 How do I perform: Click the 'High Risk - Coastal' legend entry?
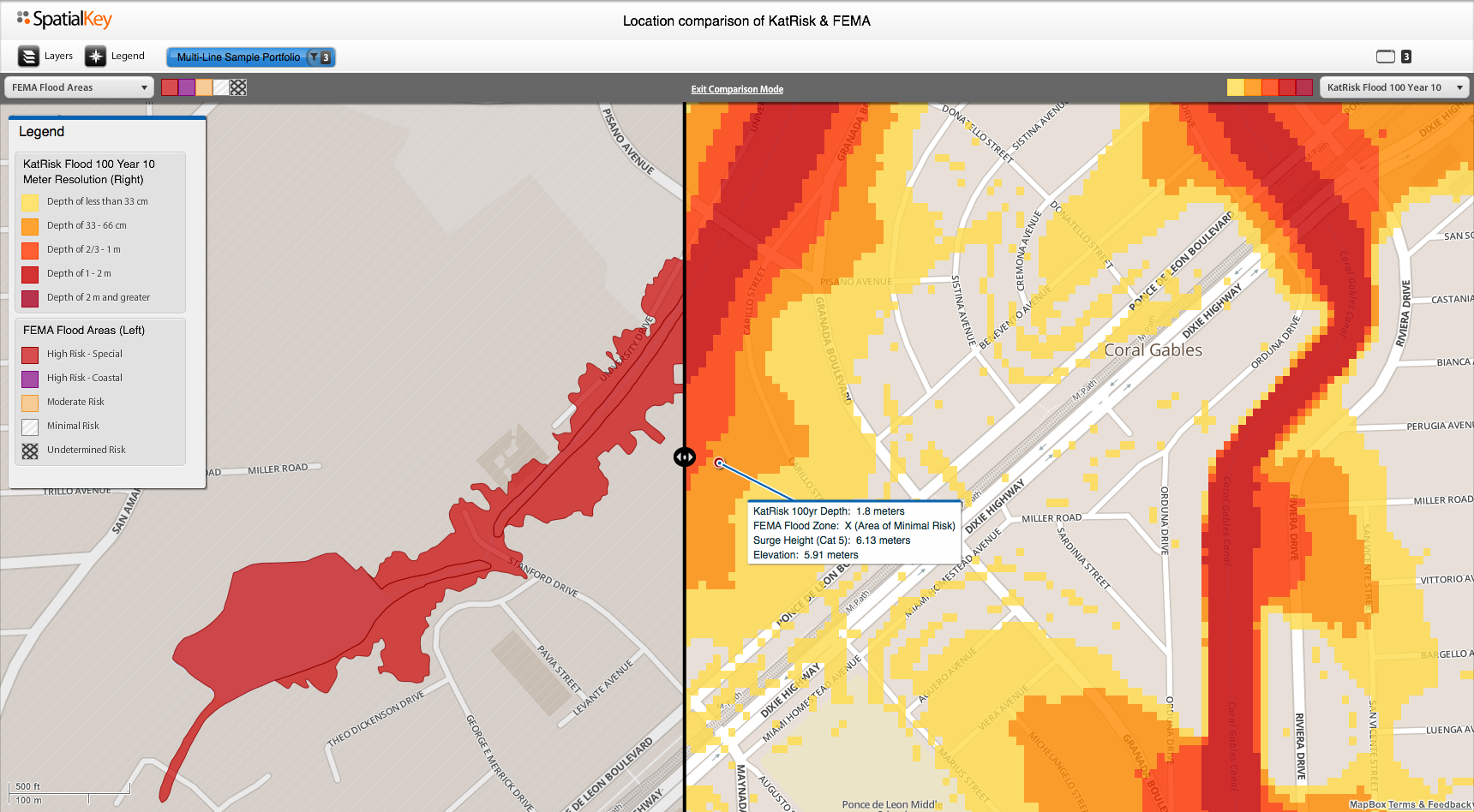tap(73, 379)
